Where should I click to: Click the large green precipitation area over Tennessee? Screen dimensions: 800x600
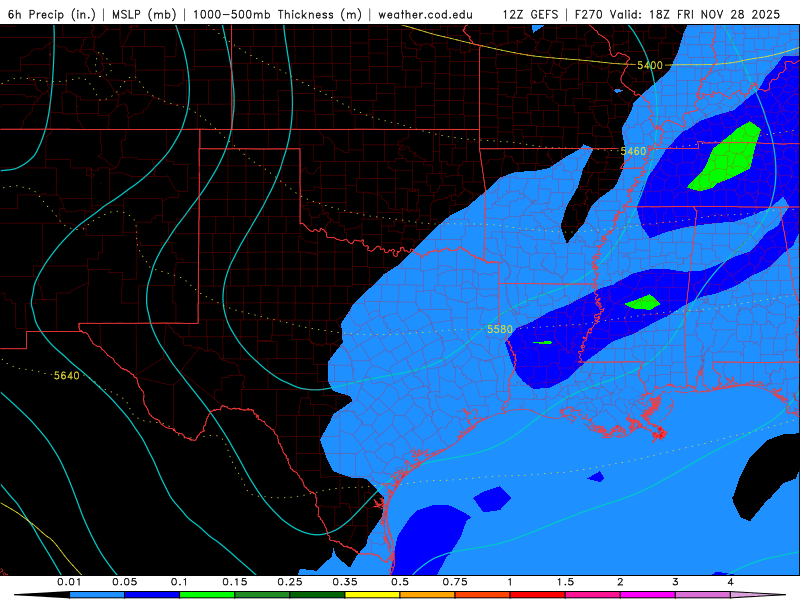click(x=727, y=157)
